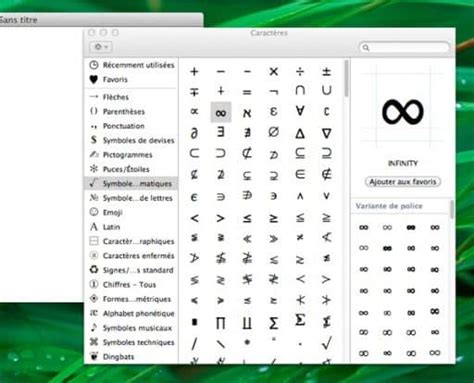
Task: Select the union ∪ character
Action: click(x=326, y=90)
